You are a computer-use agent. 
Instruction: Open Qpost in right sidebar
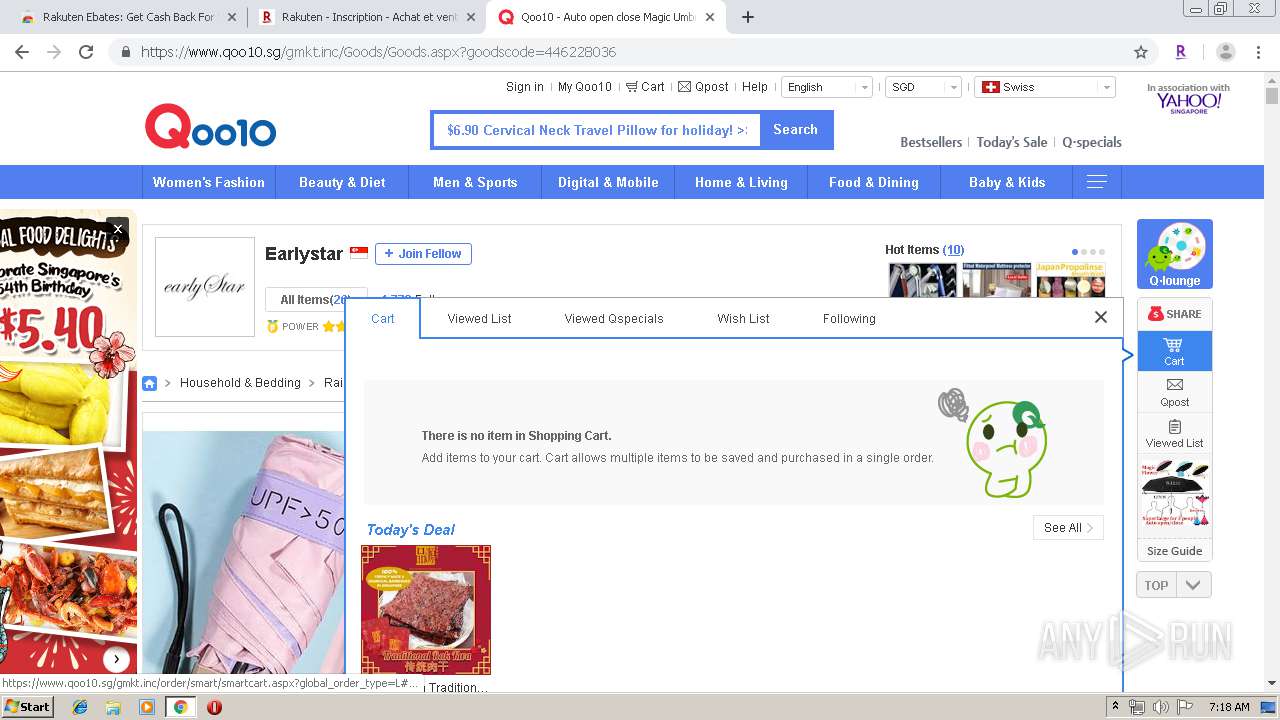1175,392
